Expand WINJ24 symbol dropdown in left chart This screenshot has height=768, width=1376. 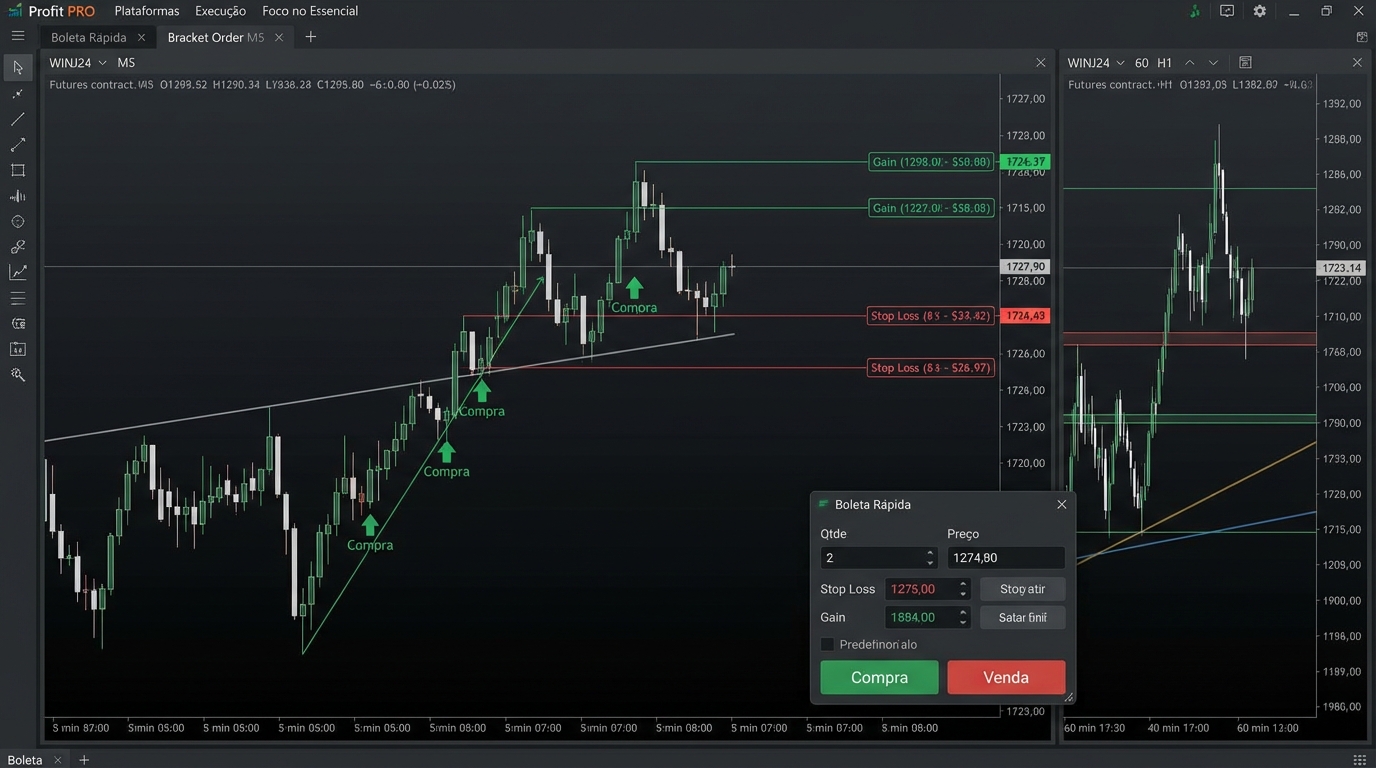coord(102,63)
